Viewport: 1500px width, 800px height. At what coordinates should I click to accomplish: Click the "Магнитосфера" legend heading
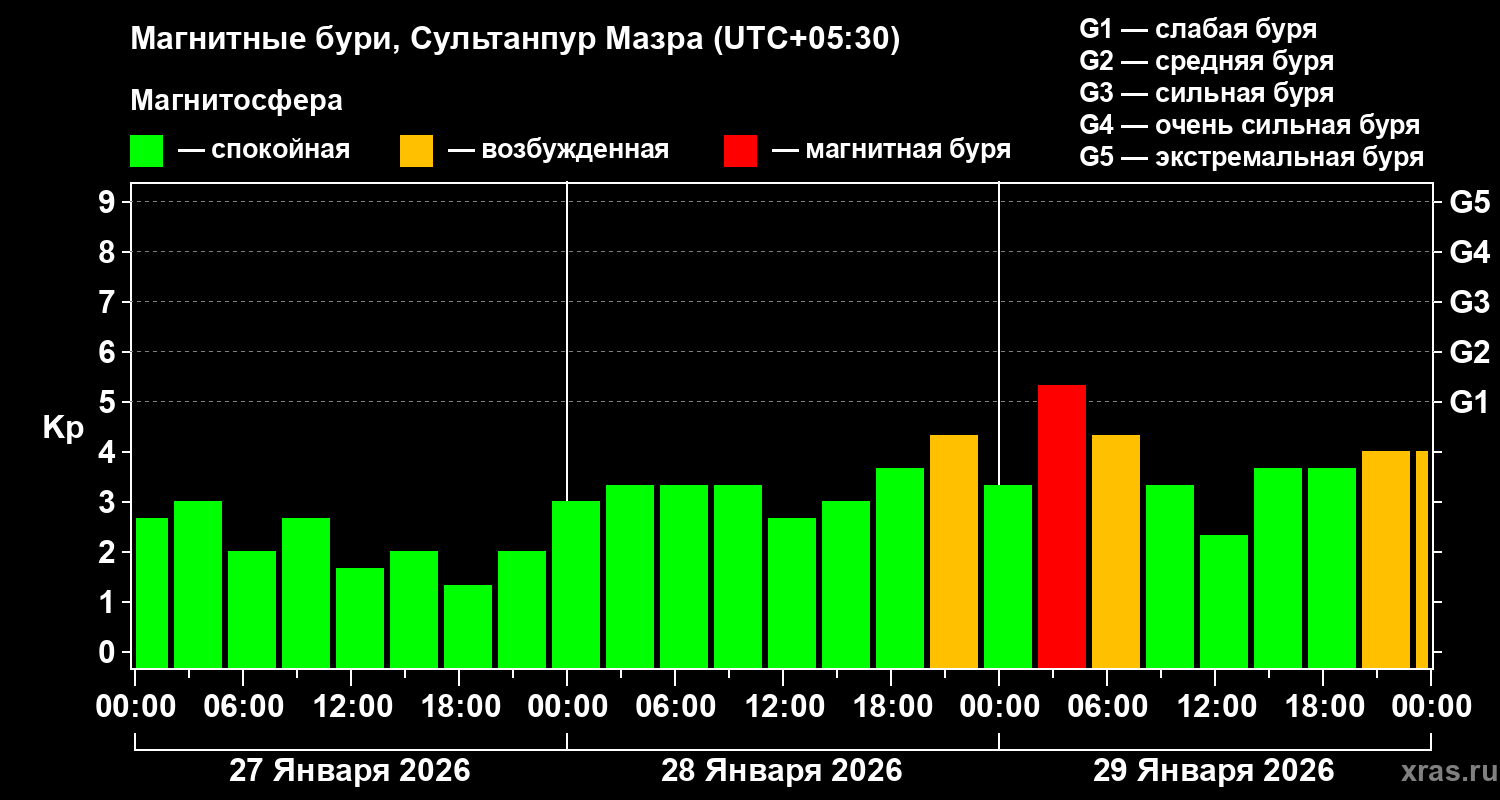236,101
